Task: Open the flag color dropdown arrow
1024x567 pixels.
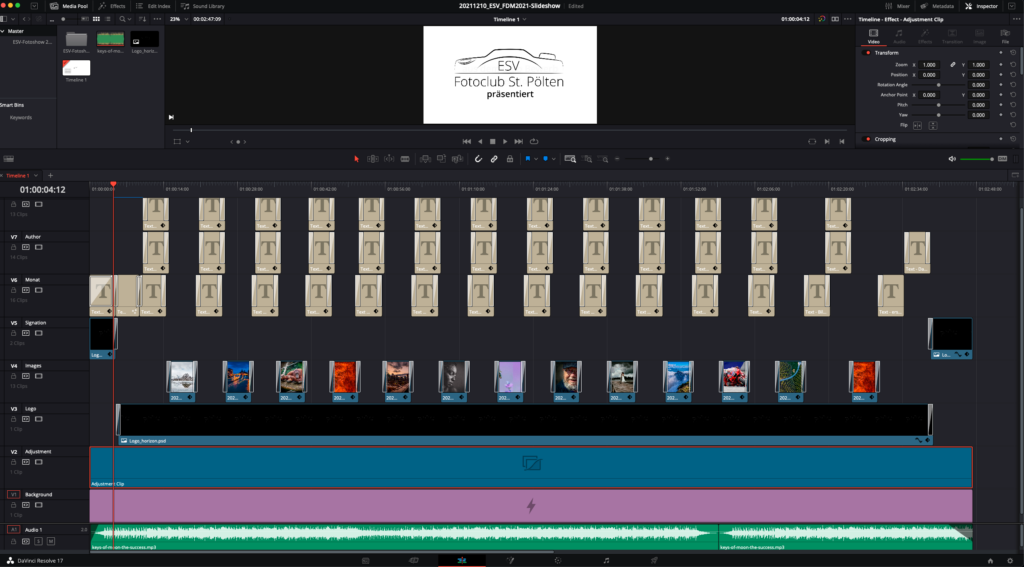Action: coord(536,159)
